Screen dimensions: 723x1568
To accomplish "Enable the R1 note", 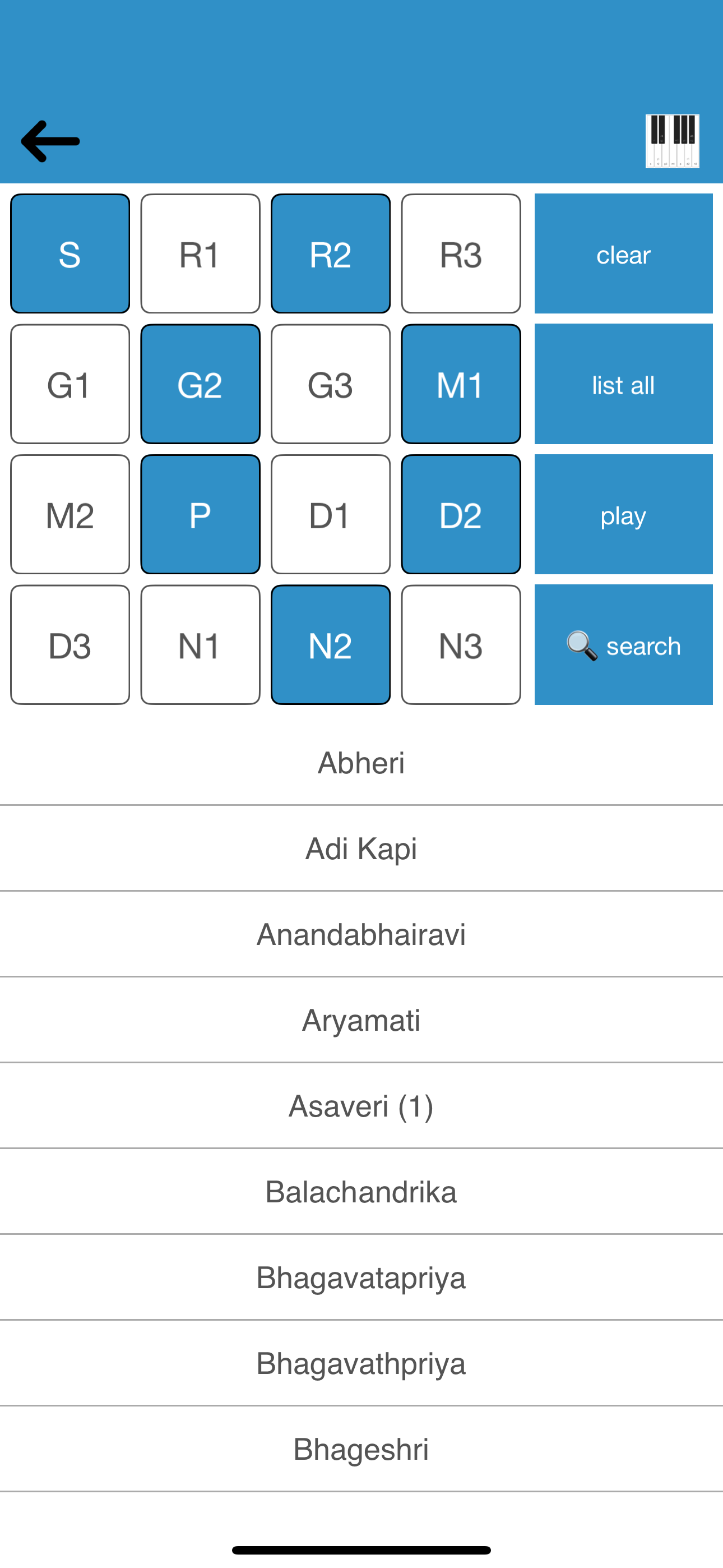I will (200, 254).
